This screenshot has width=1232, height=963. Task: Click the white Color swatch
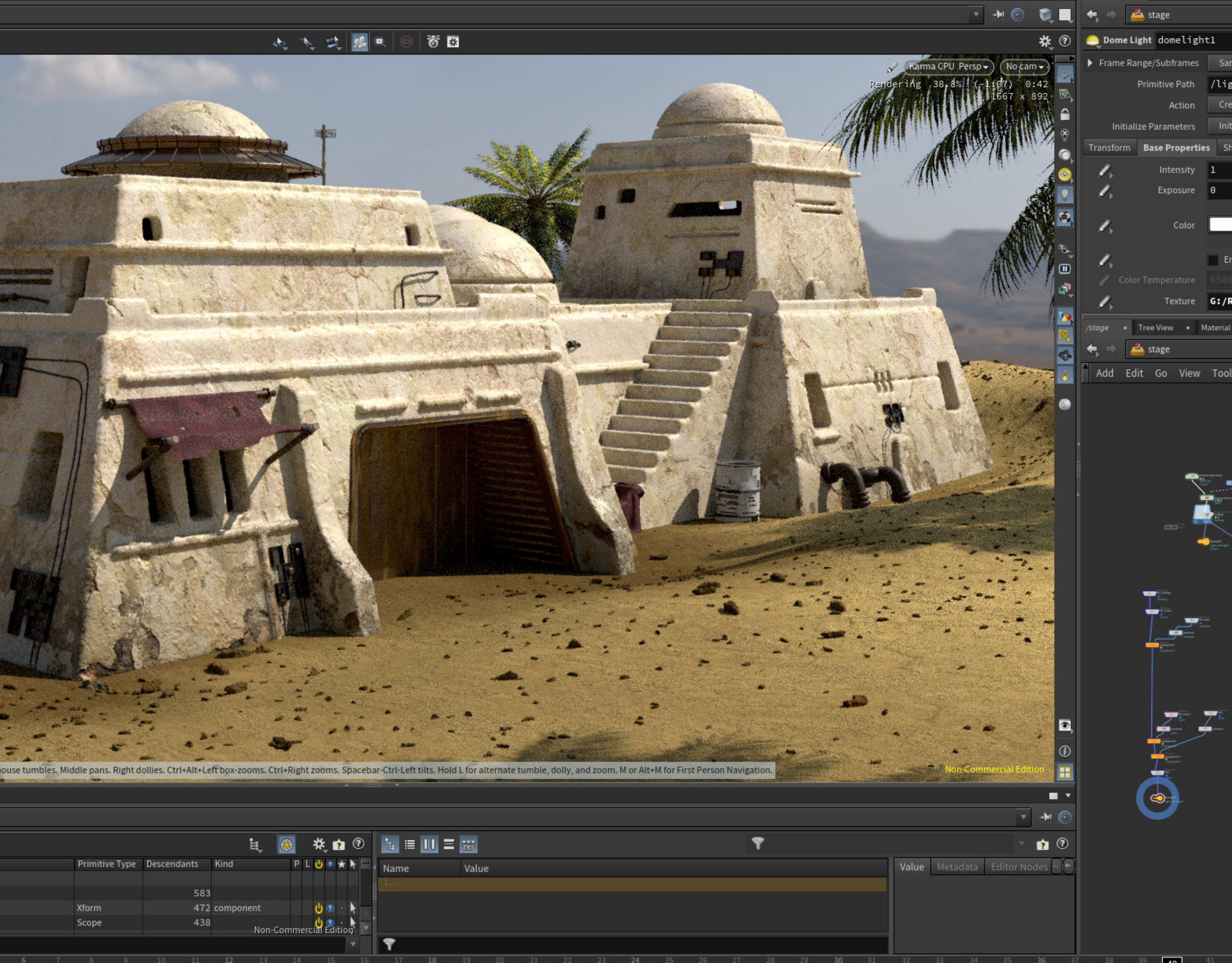(1220, 225)
